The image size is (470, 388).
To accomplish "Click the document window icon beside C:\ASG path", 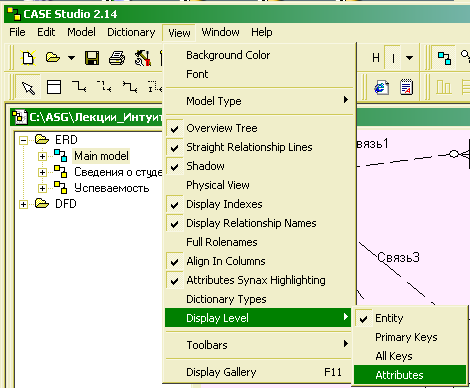I will click(19, 117).
